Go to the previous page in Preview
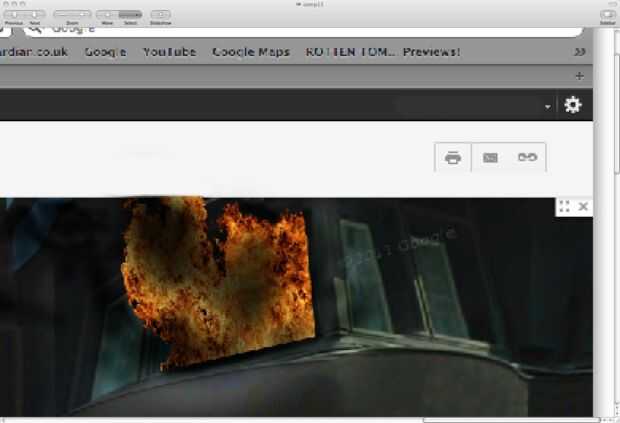Image resolution: width=620 pixels, height=423 pixels. 14,15
